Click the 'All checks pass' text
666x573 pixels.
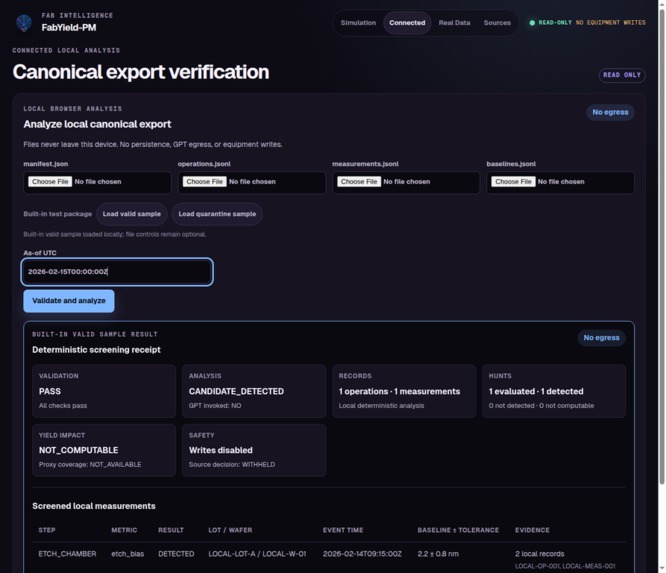63,406
